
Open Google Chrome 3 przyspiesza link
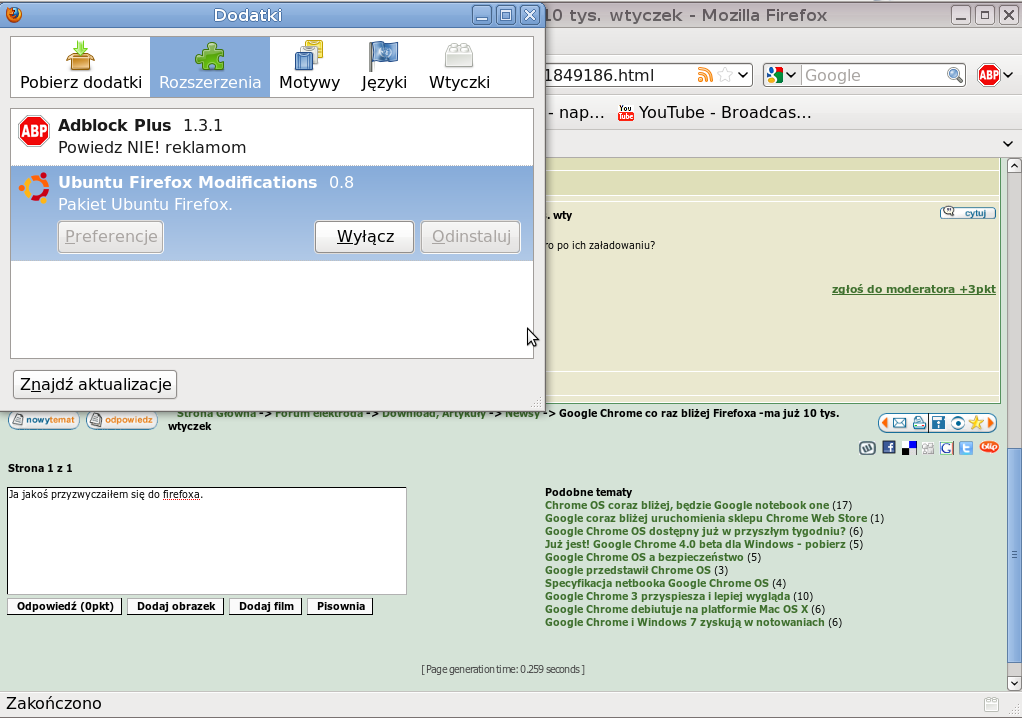click(x=667, y=596)
